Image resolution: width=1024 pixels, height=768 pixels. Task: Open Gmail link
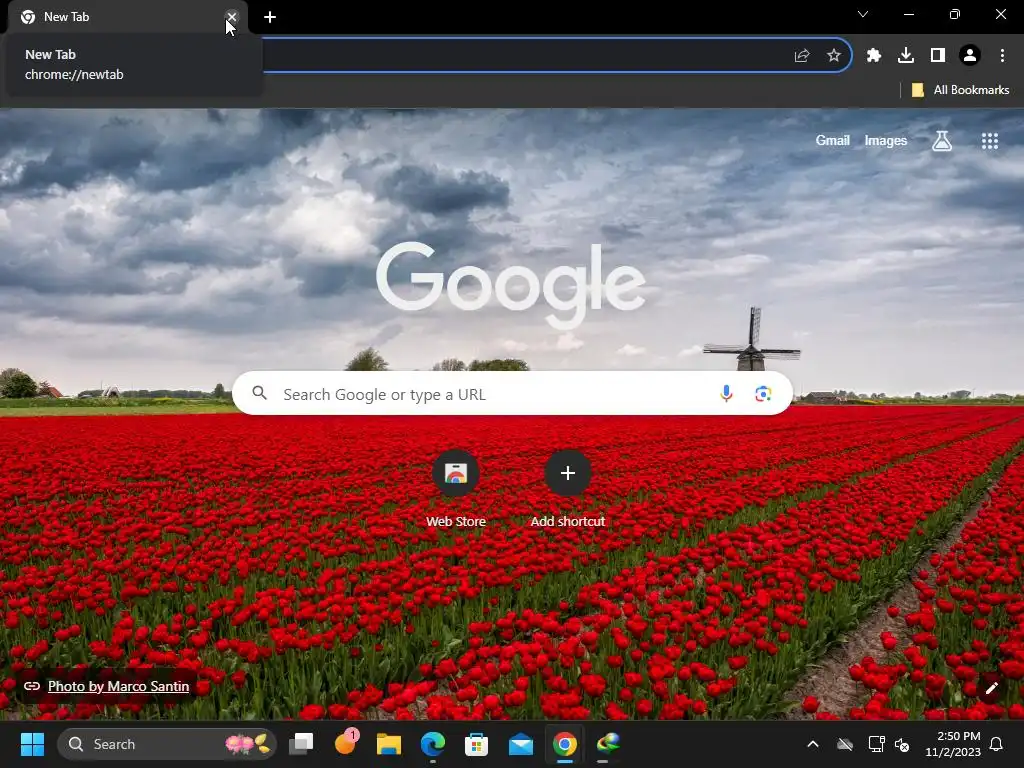[833, 140]
